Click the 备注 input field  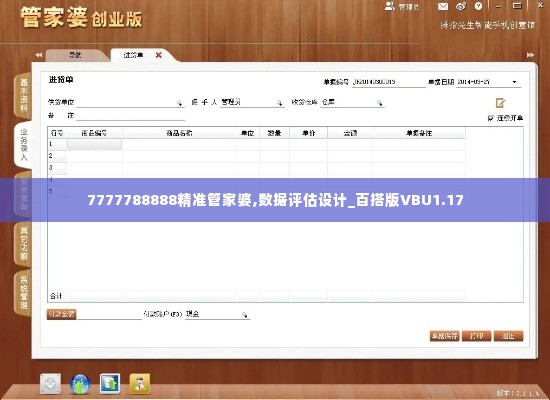130,115
